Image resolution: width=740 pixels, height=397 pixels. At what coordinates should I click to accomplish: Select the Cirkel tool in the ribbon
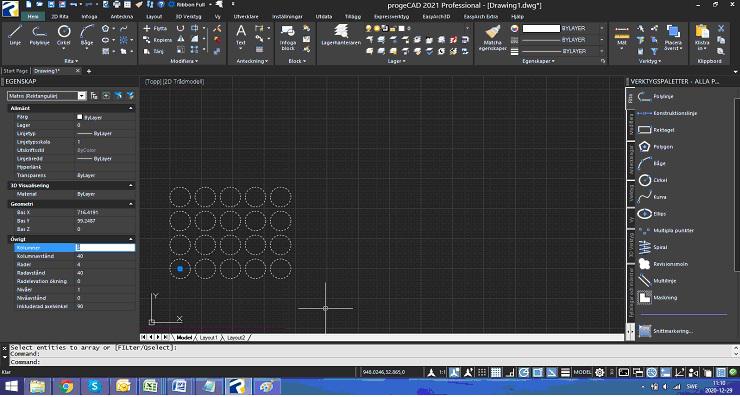click(64, 35)
